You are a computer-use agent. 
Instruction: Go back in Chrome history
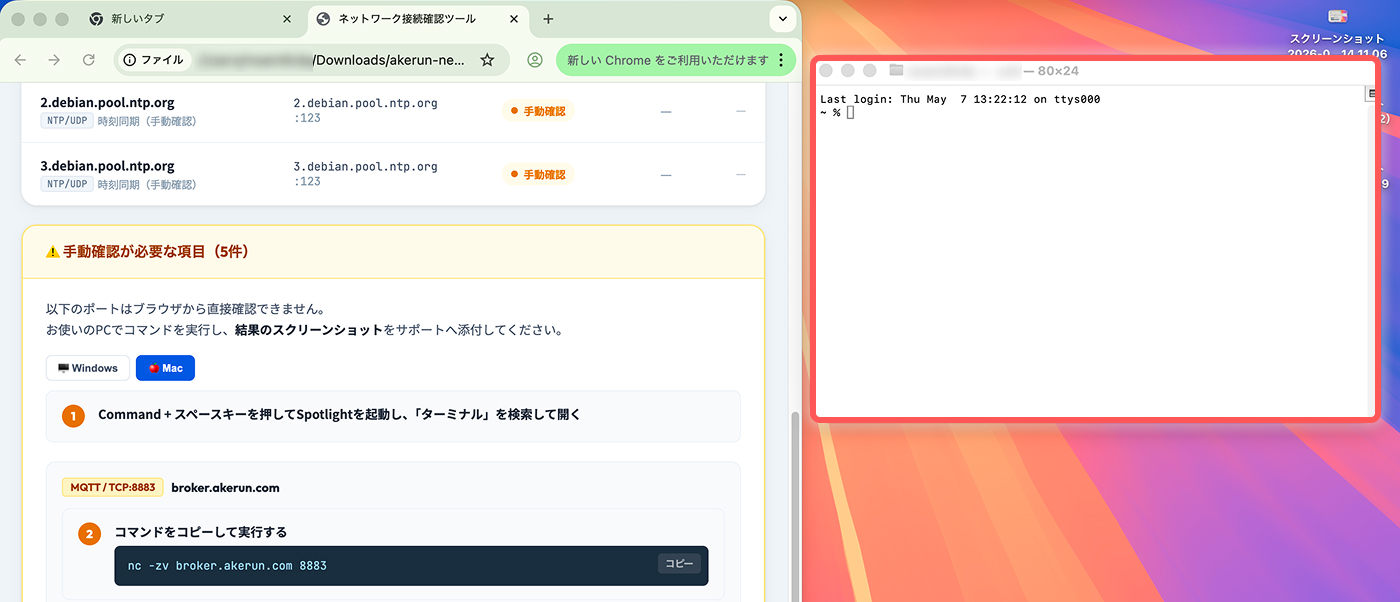click(21, 60)
